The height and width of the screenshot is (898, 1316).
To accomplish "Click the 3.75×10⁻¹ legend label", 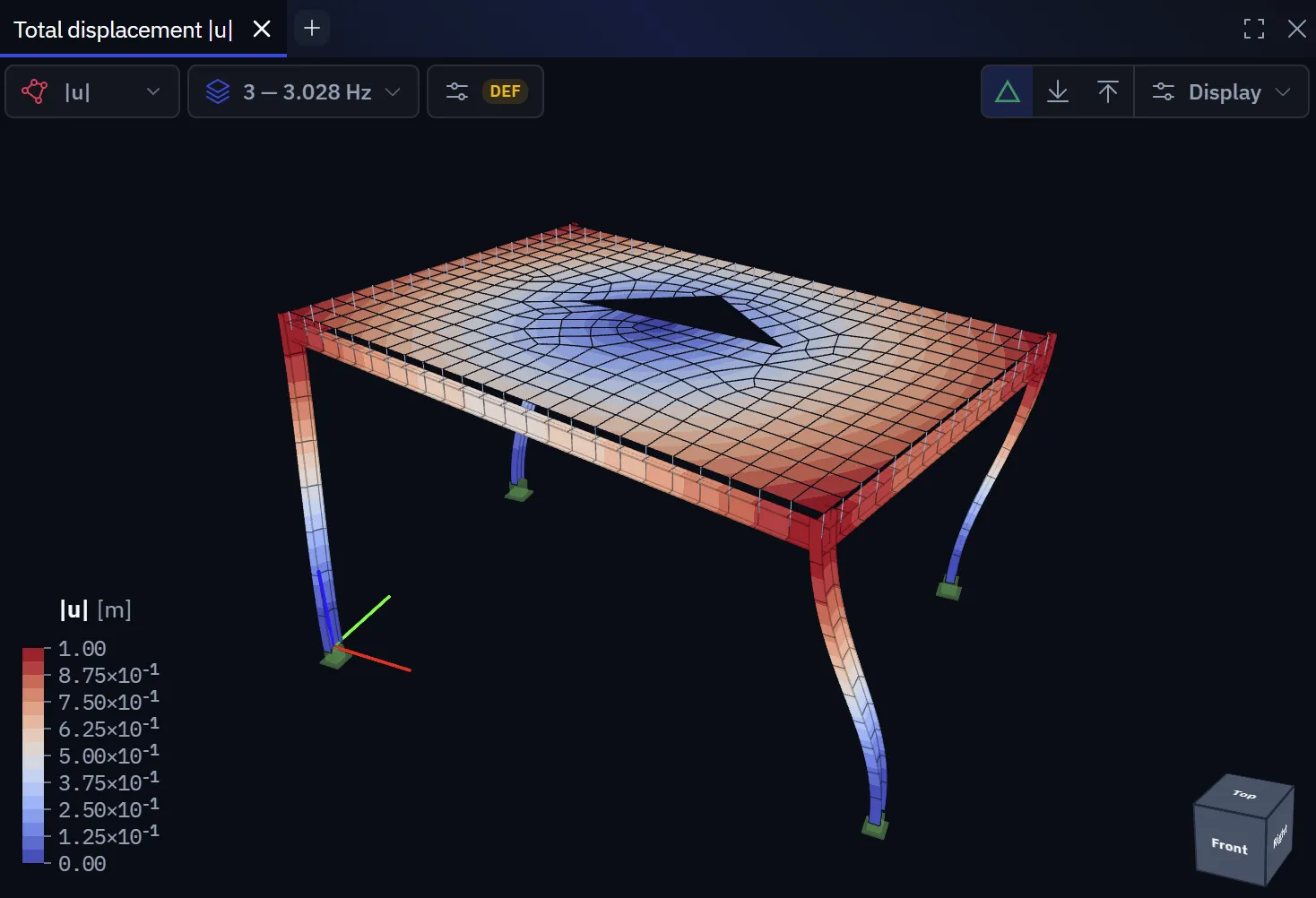I will (108, 781).
